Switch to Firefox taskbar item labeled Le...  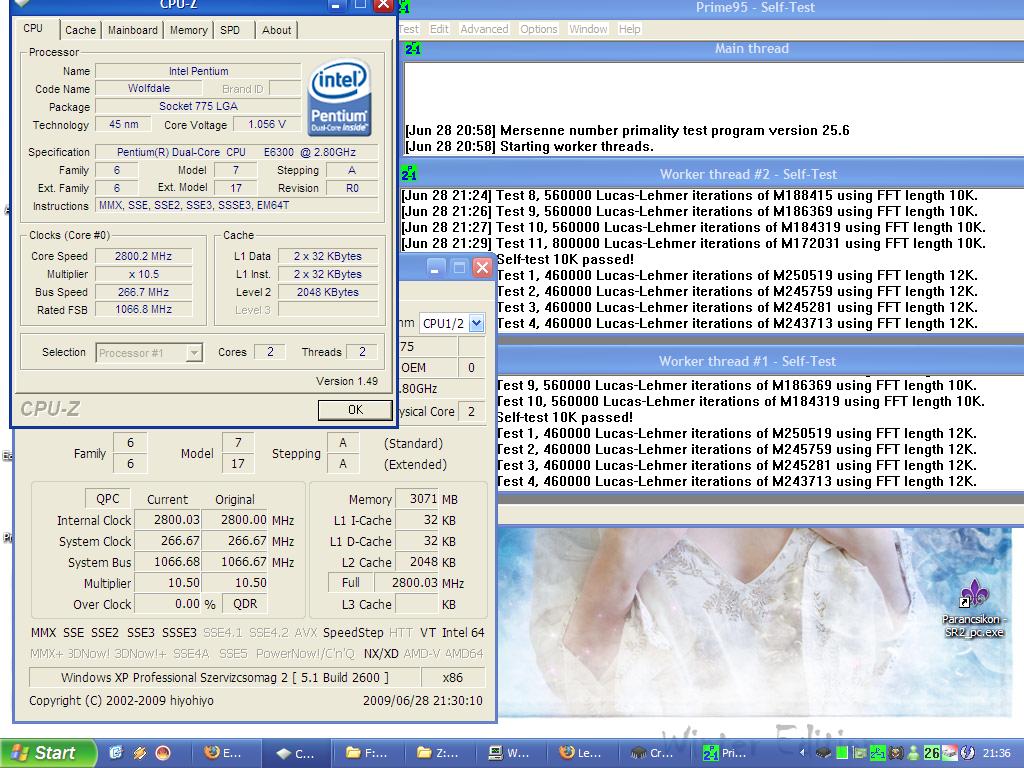581,753
